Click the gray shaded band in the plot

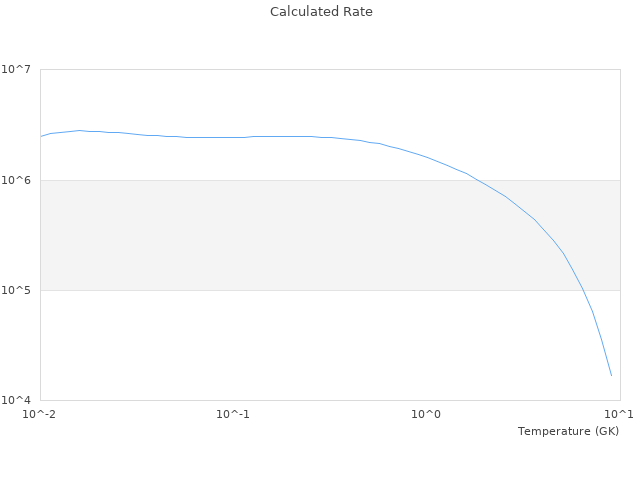250,235
